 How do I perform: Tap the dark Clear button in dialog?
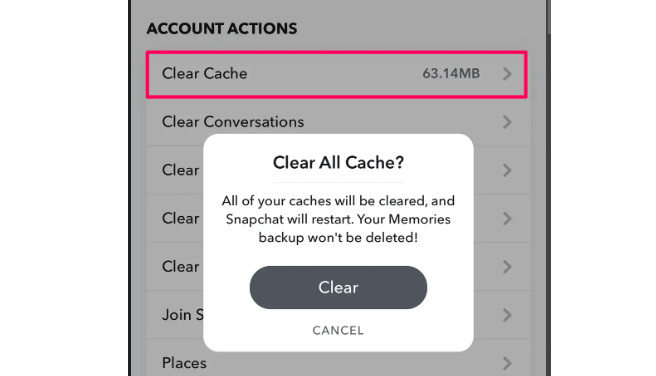click(338, 288)
